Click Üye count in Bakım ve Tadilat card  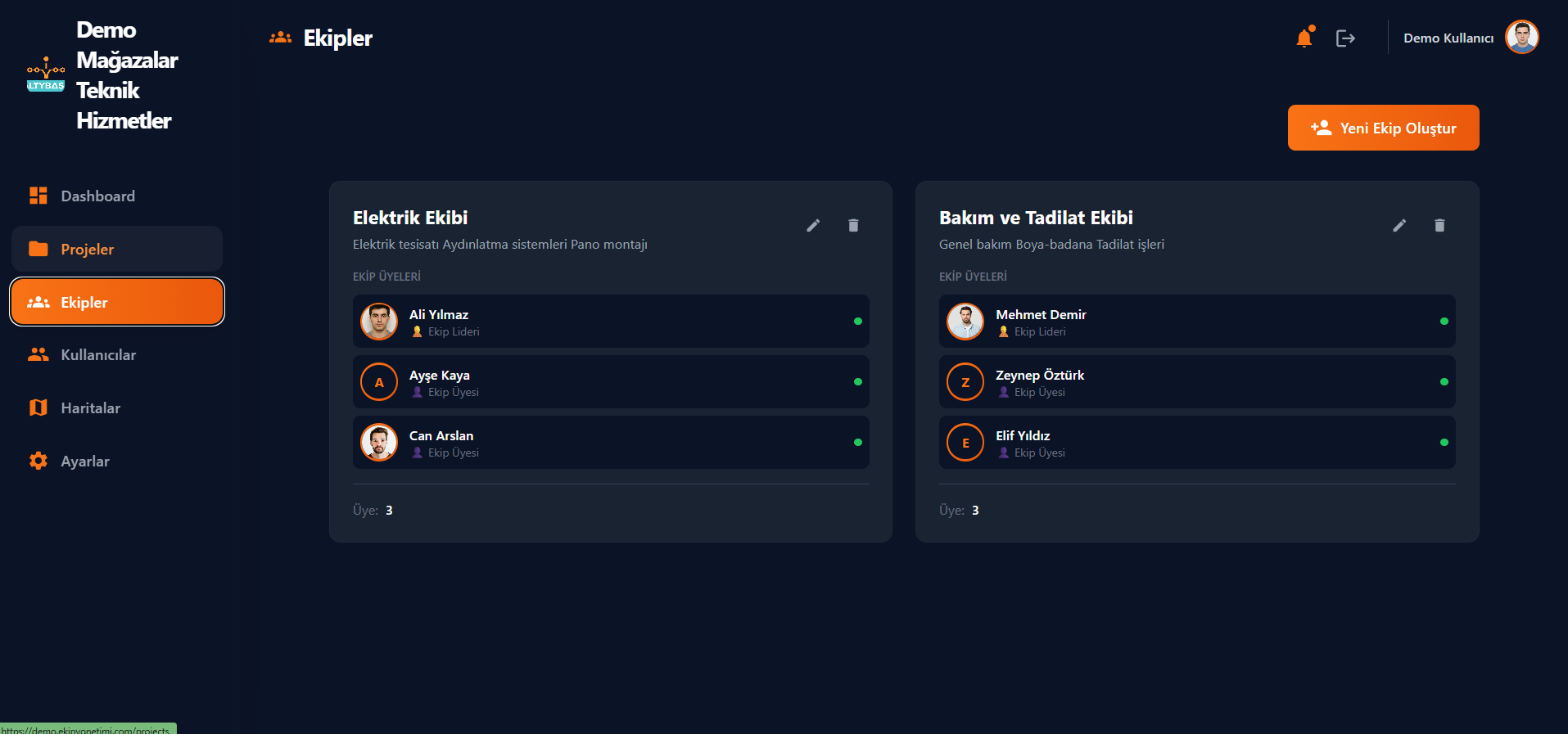click(959, 510)
